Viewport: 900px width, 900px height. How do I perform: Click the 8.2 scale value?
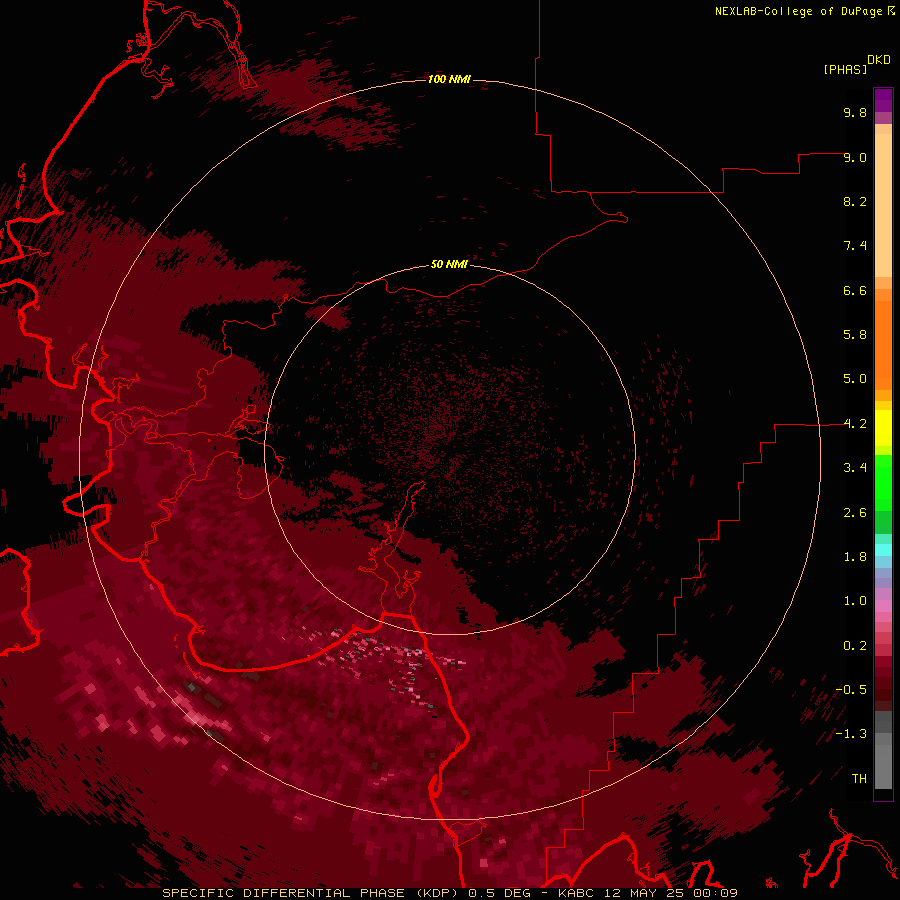click(x=855, y=201)
